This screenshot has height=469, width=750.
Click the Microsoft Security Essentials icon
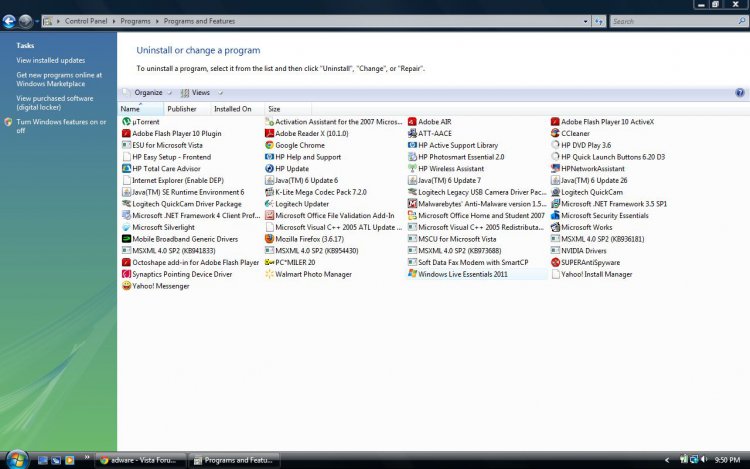[555, 216]
